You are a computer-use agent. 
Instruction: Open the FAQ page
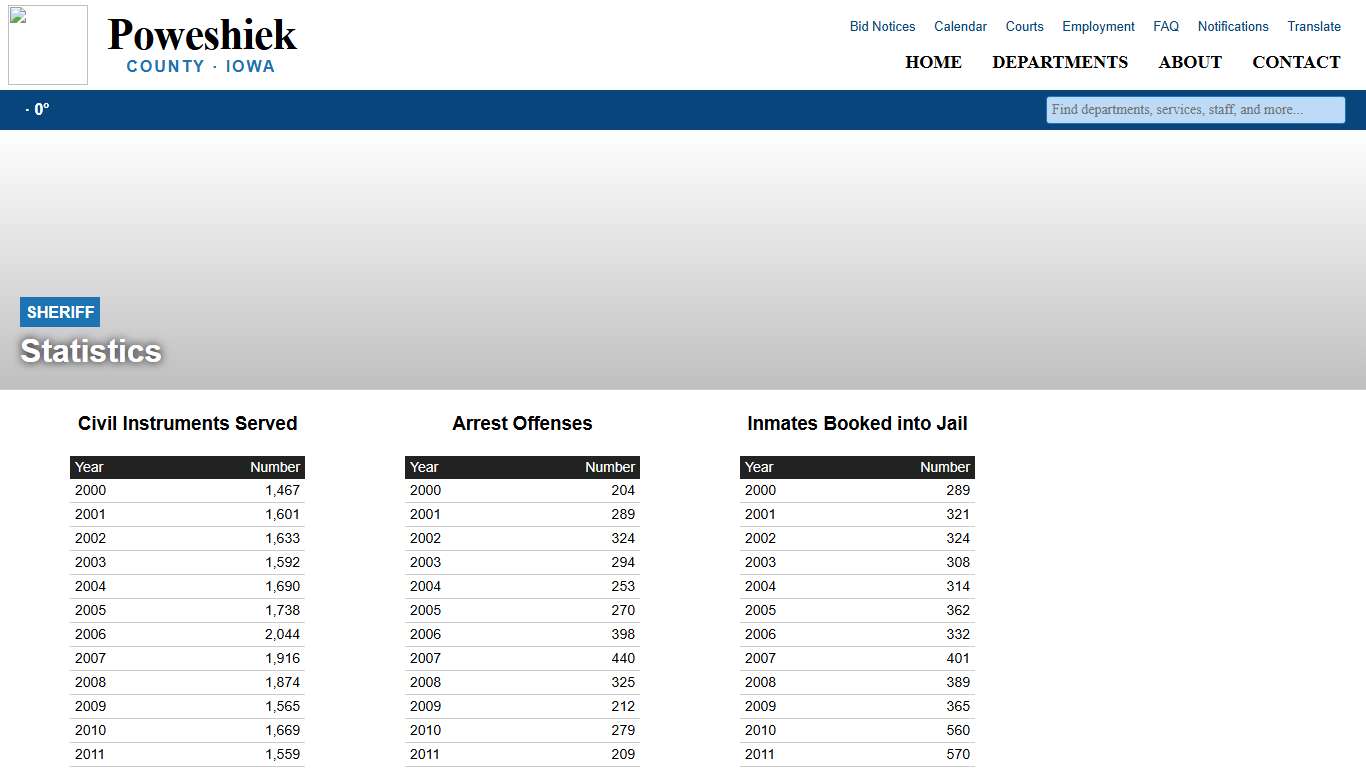tap(1165, 26)
